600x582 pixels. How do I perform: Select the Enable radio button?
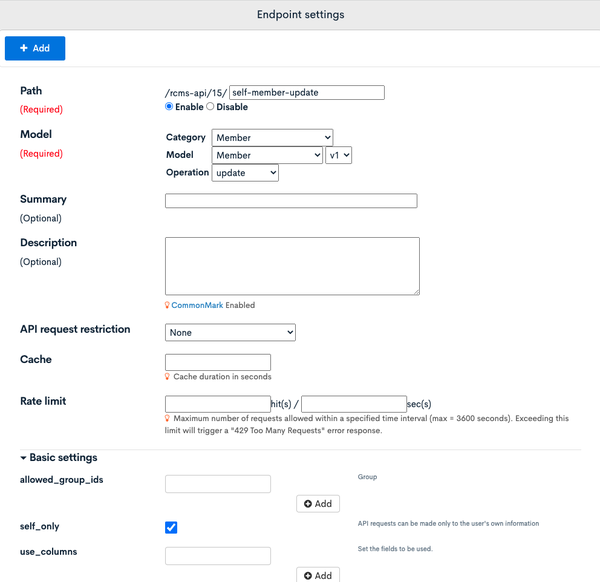point(169,106)
